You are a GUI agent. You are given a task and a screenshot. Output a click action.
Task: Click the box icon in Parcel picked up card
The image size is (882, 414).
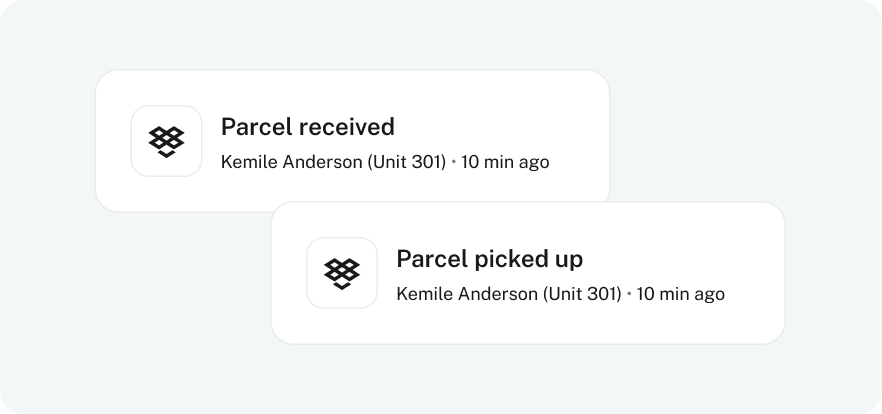coord(342,273)
